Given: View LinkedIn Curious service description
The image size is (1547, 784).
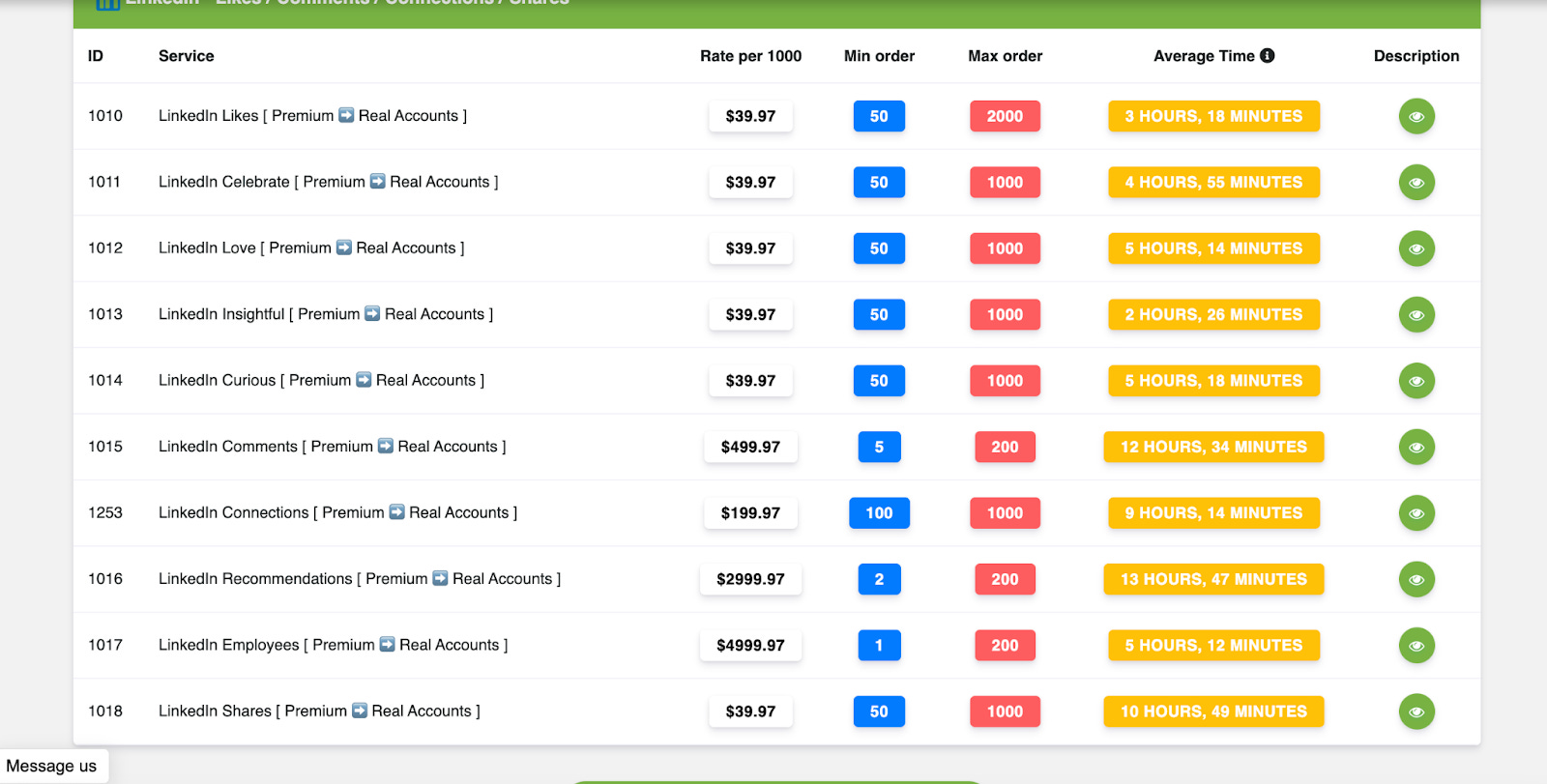Looking at the screenshot, I should pyautogui.click(x=1416, y=381).
